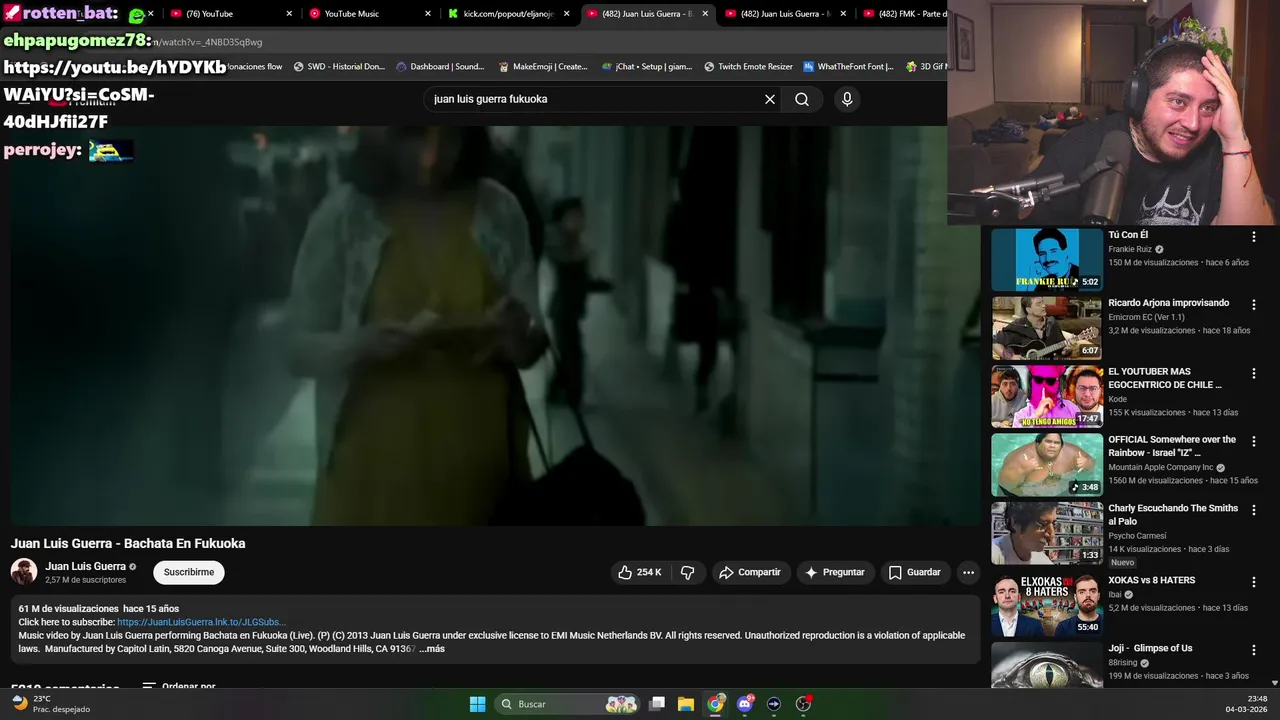Viewport: 1280px width, 720px height.
Task: Click the magnifier search button
Action: pos(802,99)
